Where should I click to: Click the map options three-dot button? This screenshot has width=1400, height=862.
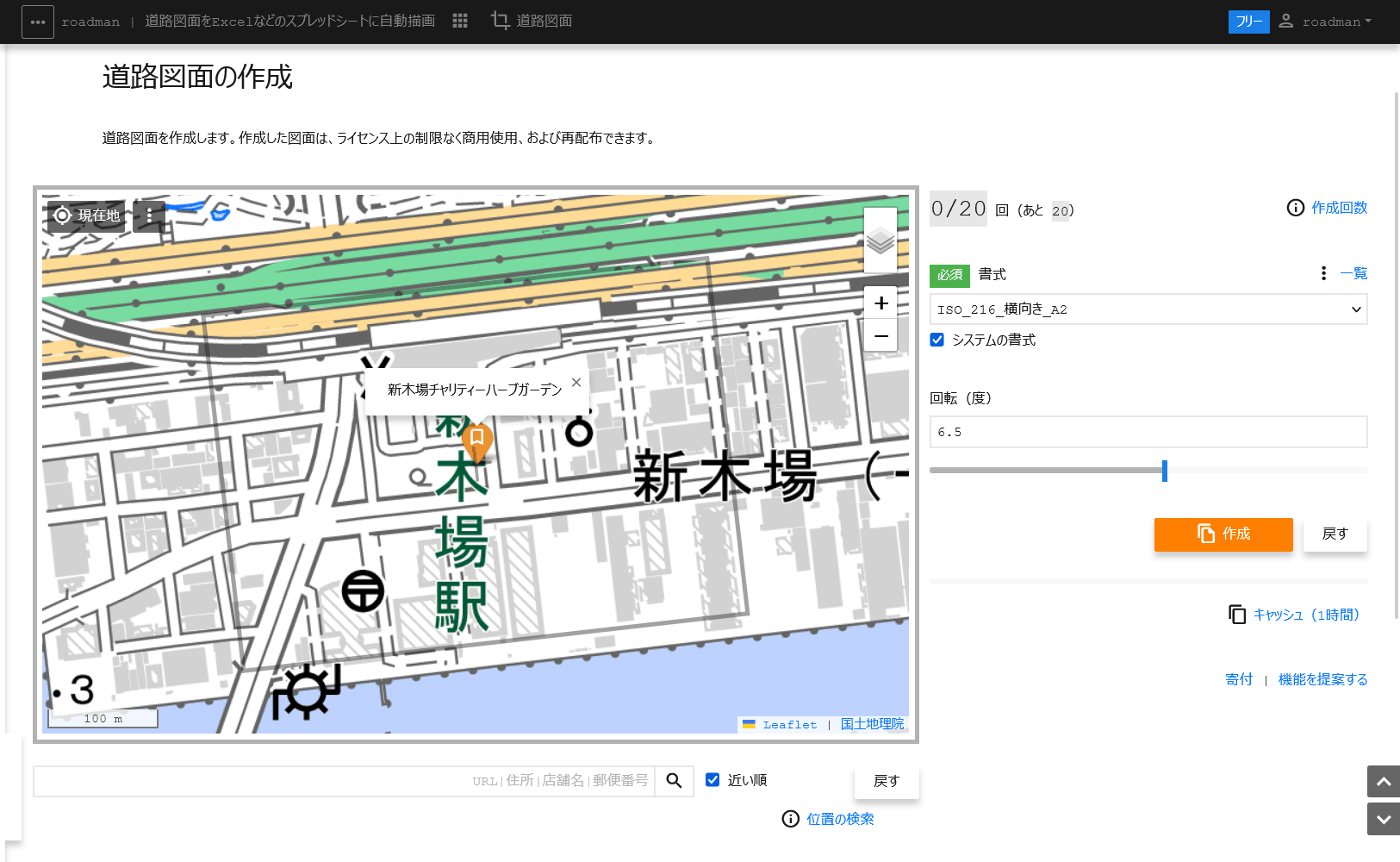point(149,215)
